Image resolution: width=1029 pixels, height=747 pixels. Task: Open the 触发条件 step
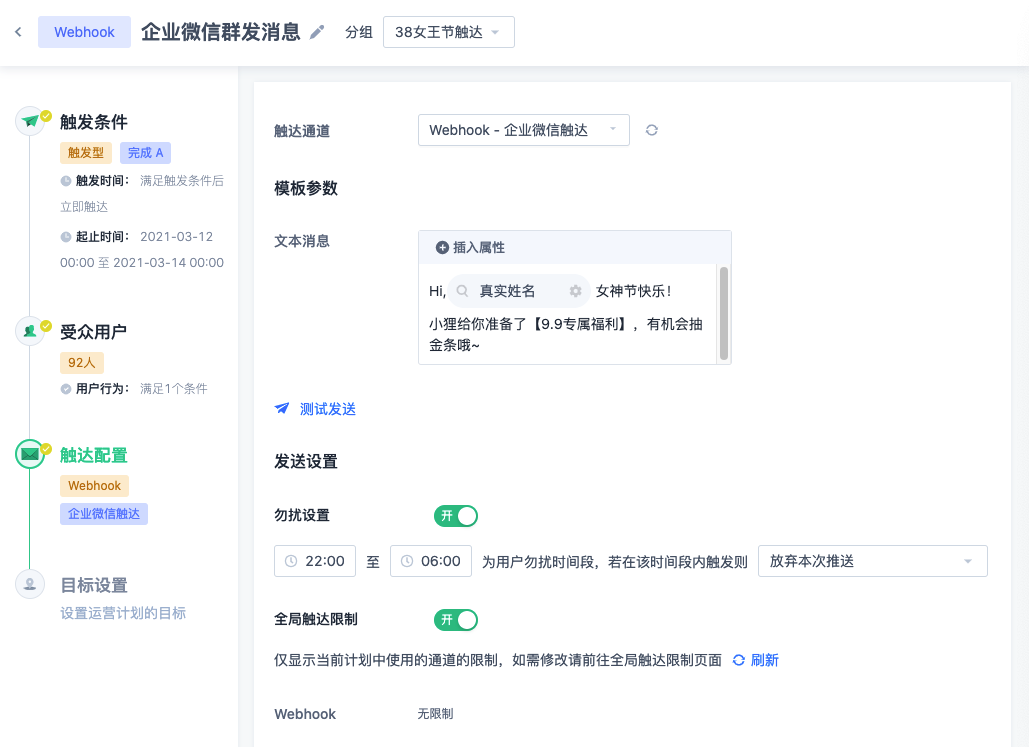point(94,121)
